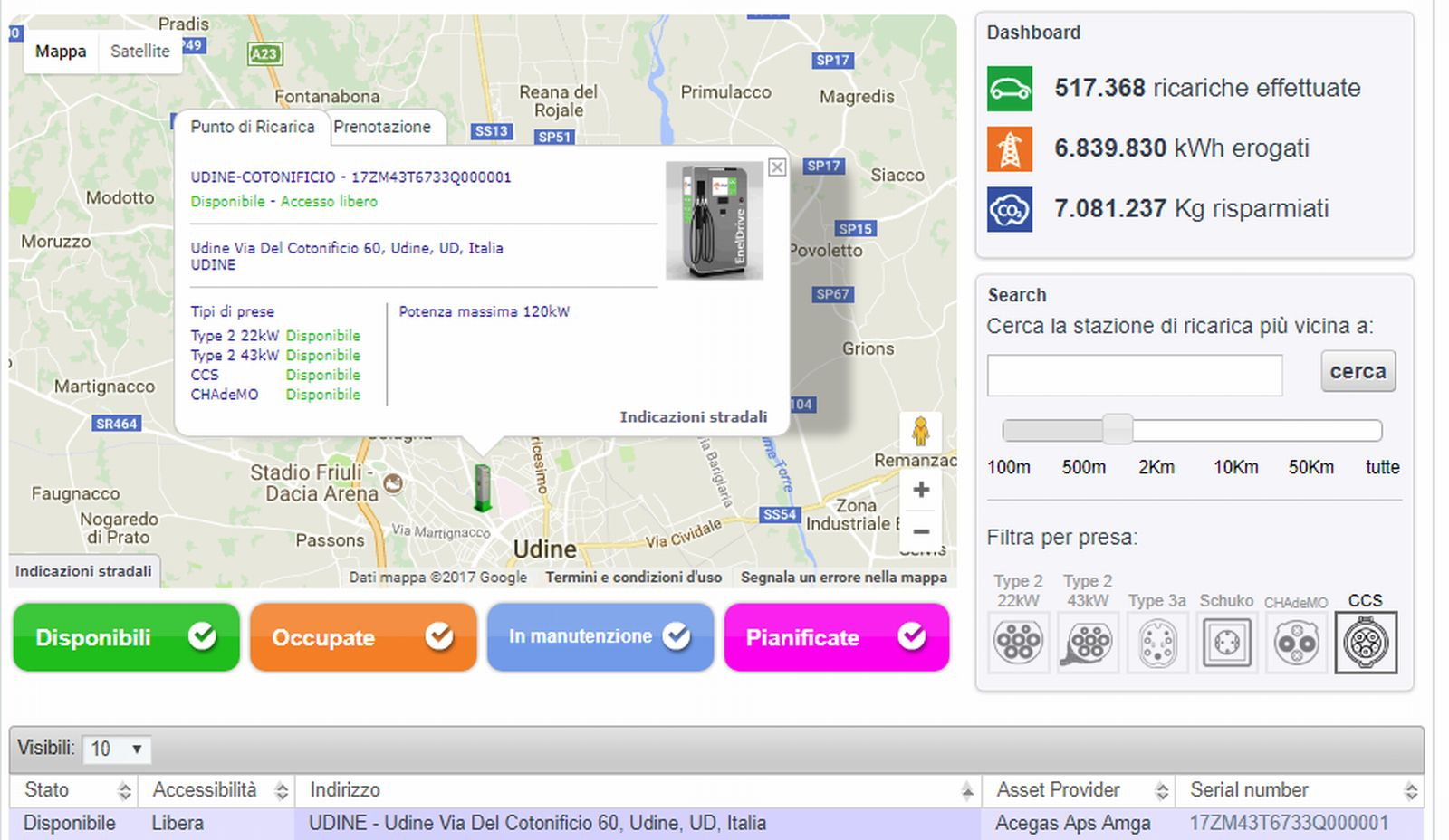The image size is (1449, 840).
Task: Select the Type 2 22kW socket filter icon
Action: tap(1019, 643)
